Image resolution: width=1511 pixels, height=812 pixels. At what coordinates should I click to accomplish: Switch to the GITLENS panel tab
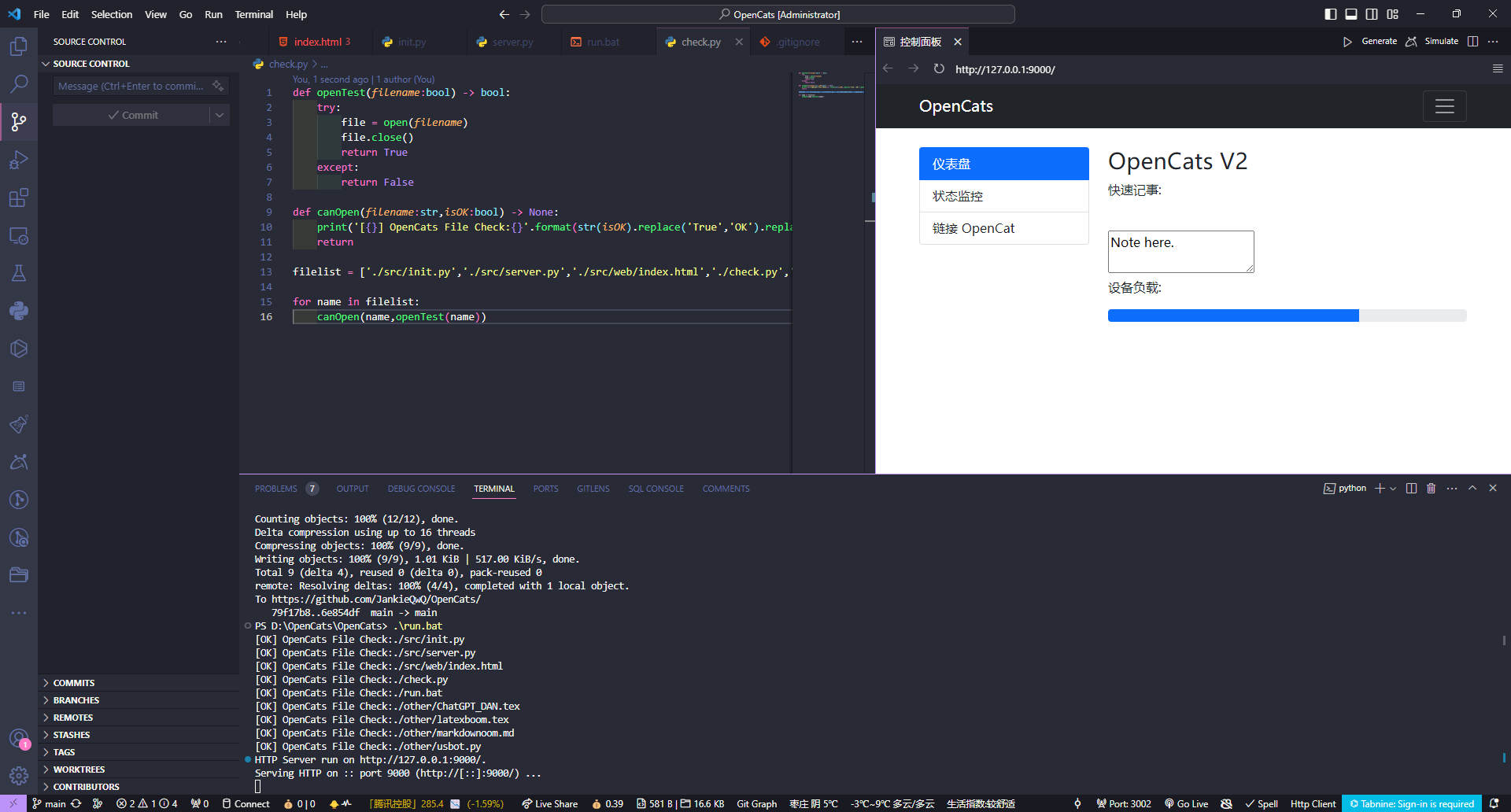593,489
